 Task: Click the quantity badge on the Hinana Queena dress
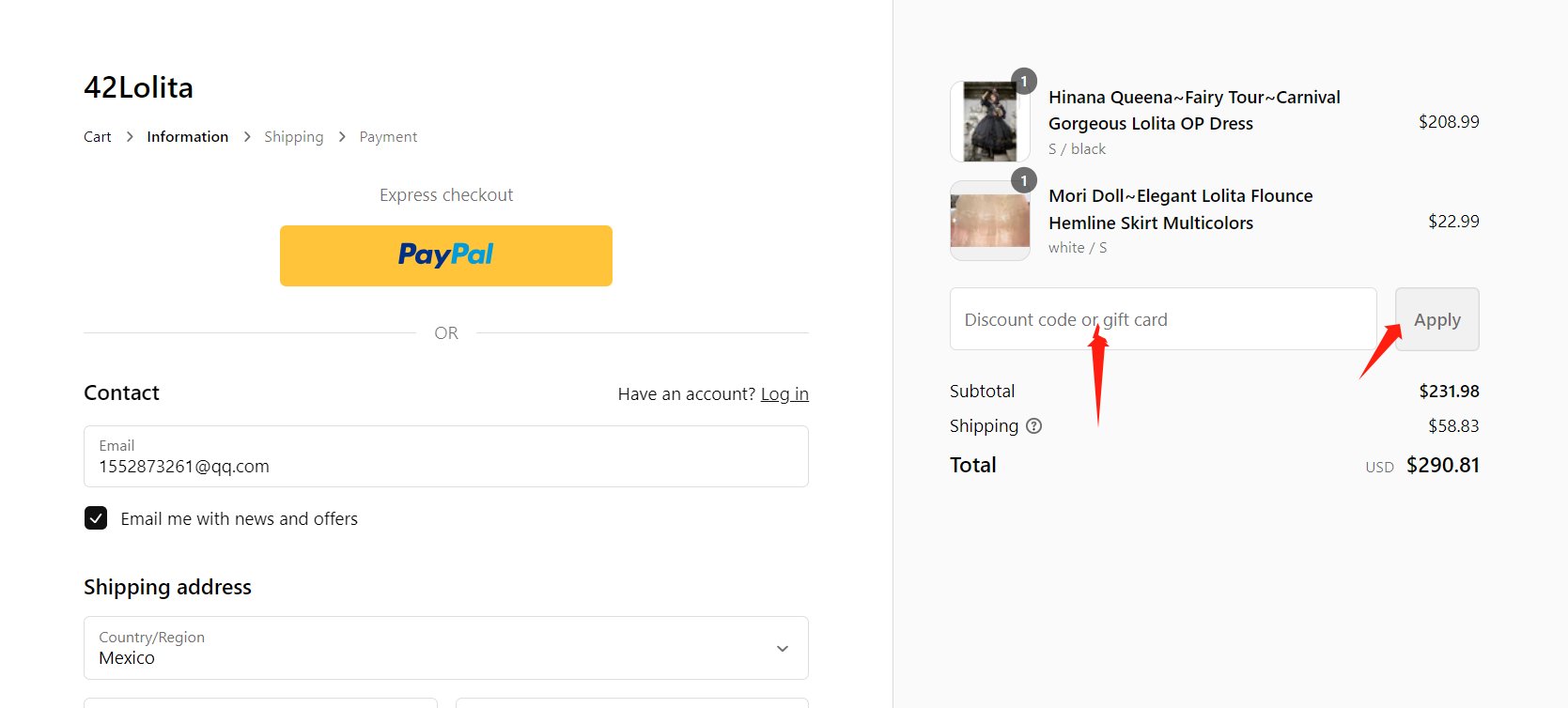1024,81
